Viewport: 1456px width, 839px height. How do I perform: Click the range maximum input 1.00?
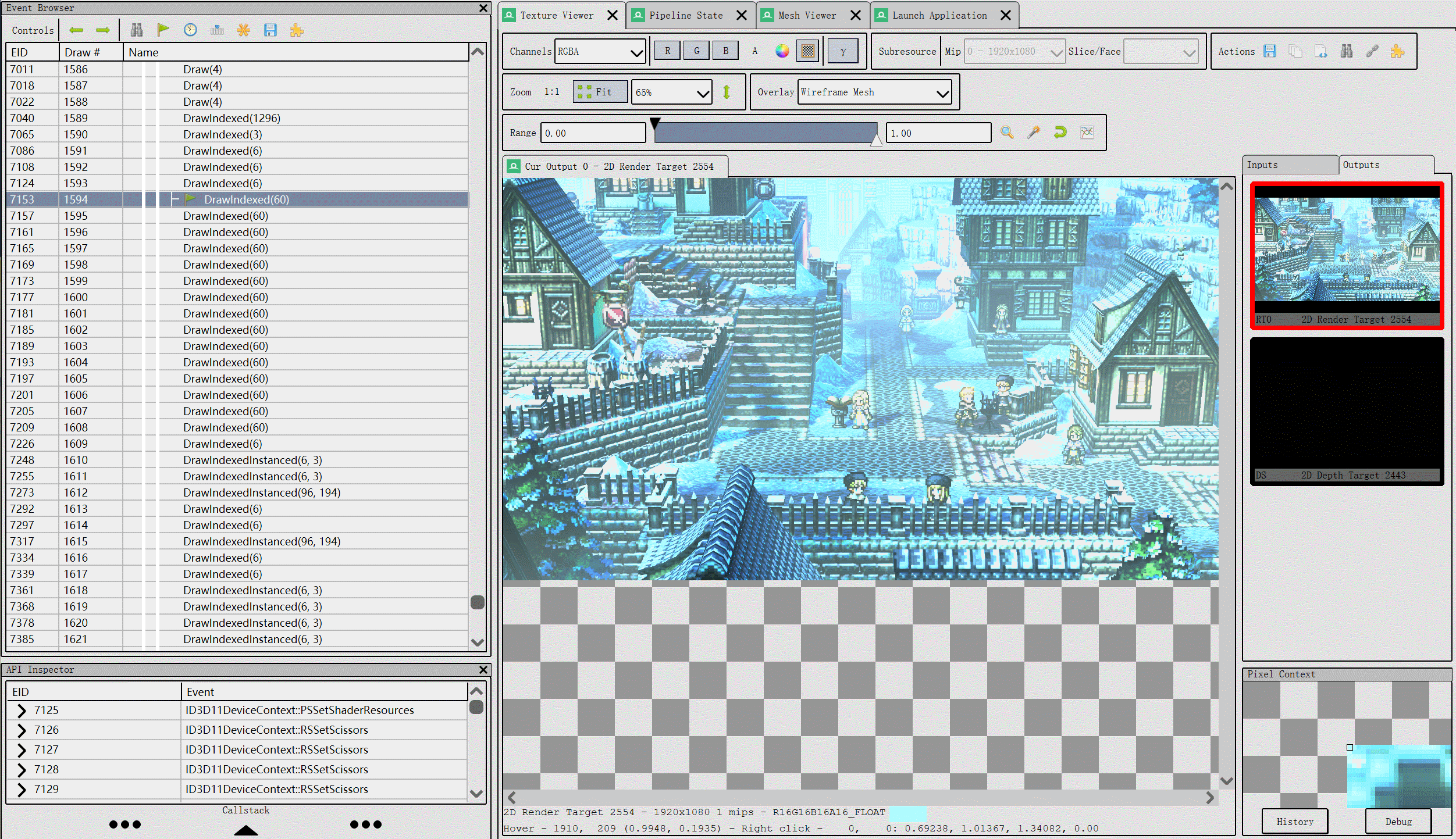tap(939, 133)
